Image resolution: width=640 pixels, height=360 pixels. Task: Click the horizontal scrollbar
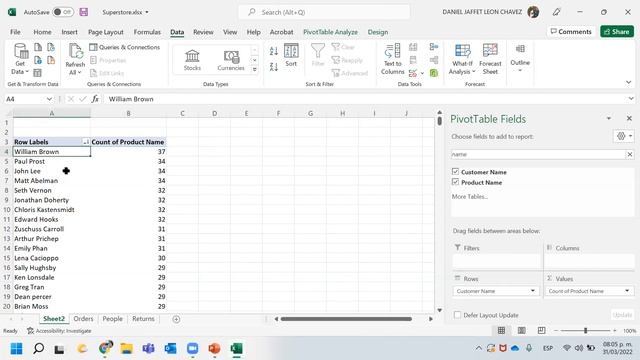tap(346, 319)
